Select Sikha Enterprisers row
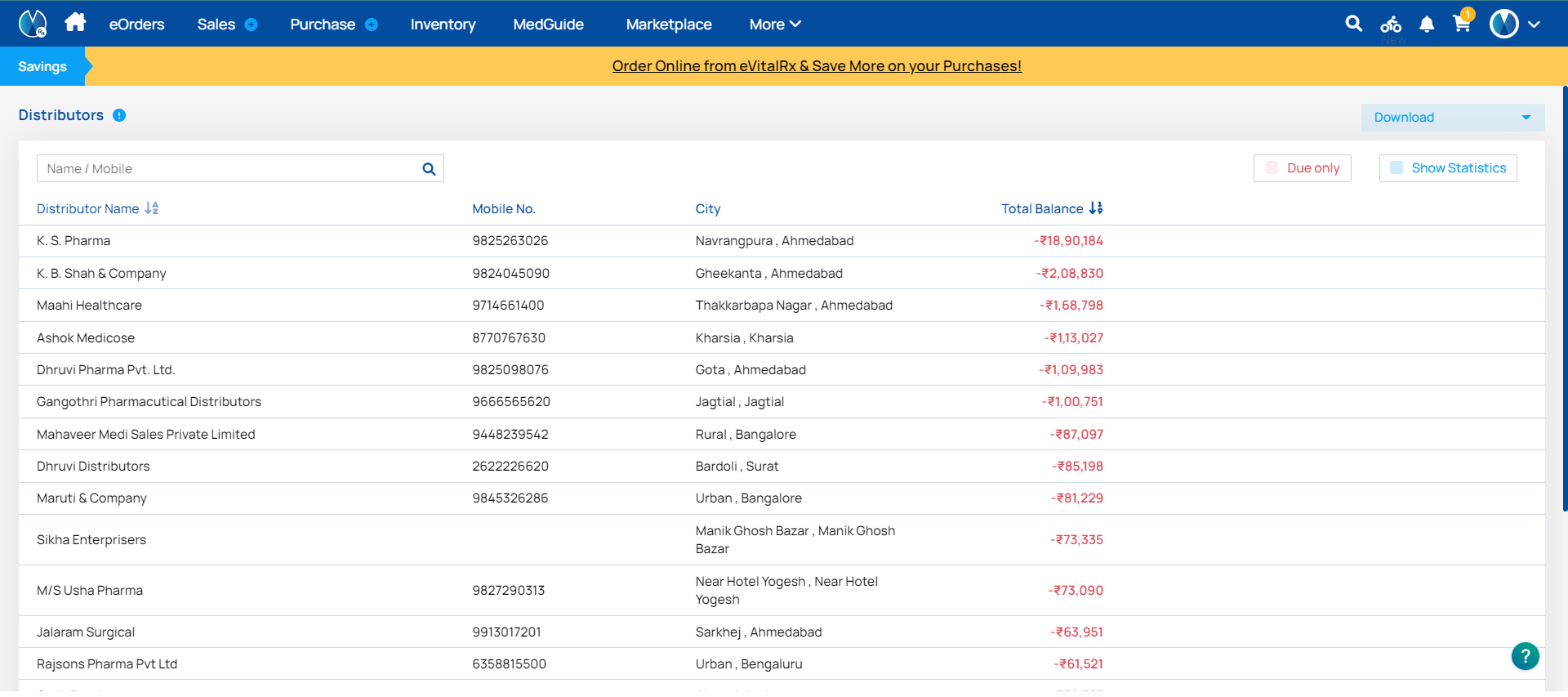 [x=782, y=540]
